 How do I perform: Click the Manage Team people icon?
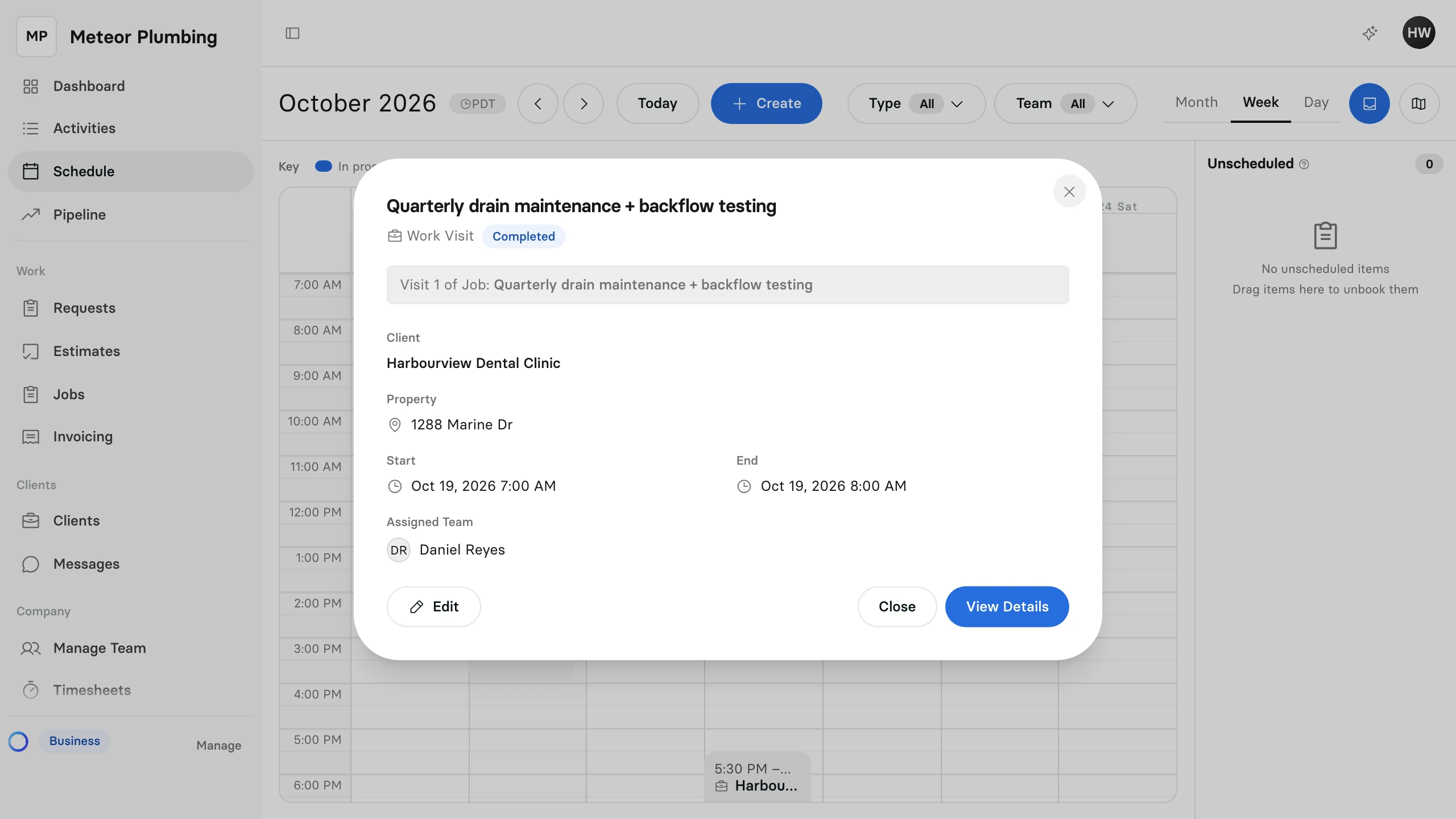tap(31, 648)
